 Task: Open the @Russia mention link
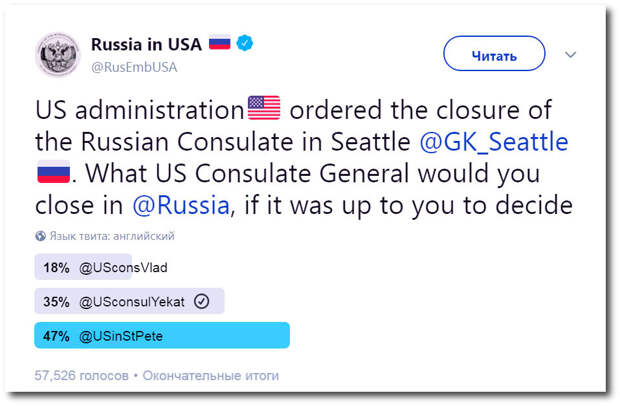point(181,206)
